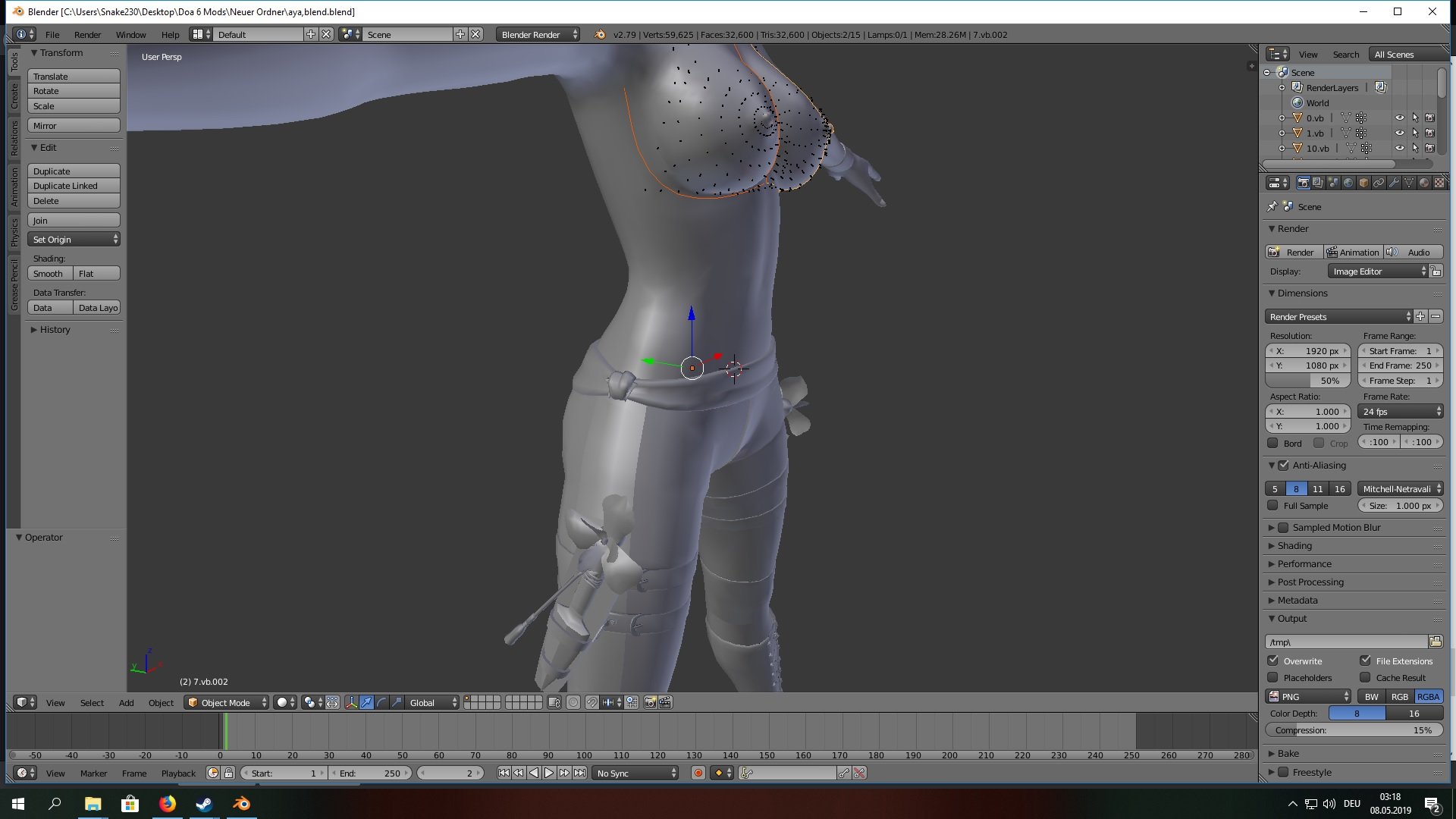
Task: Click the OpenGL render animation clapper icon
Action: (665, 702)
